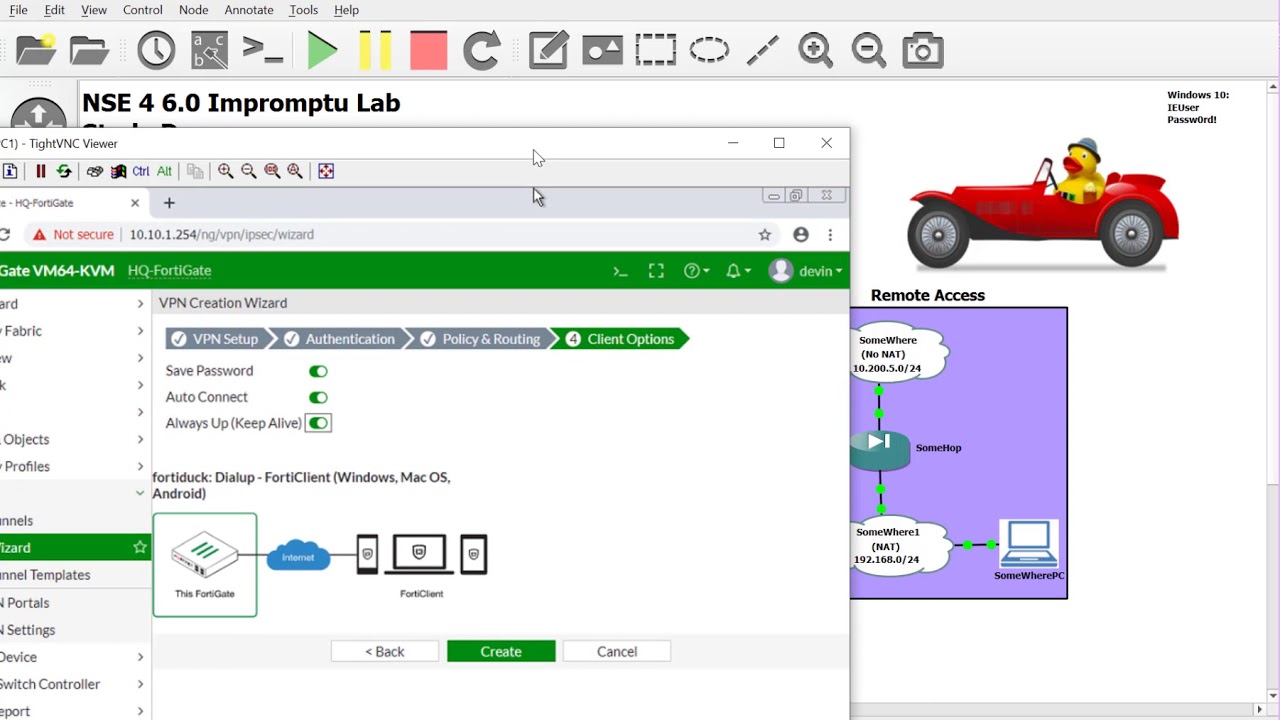Pause the TightVNC viewer session

click(x=40, y=171)
